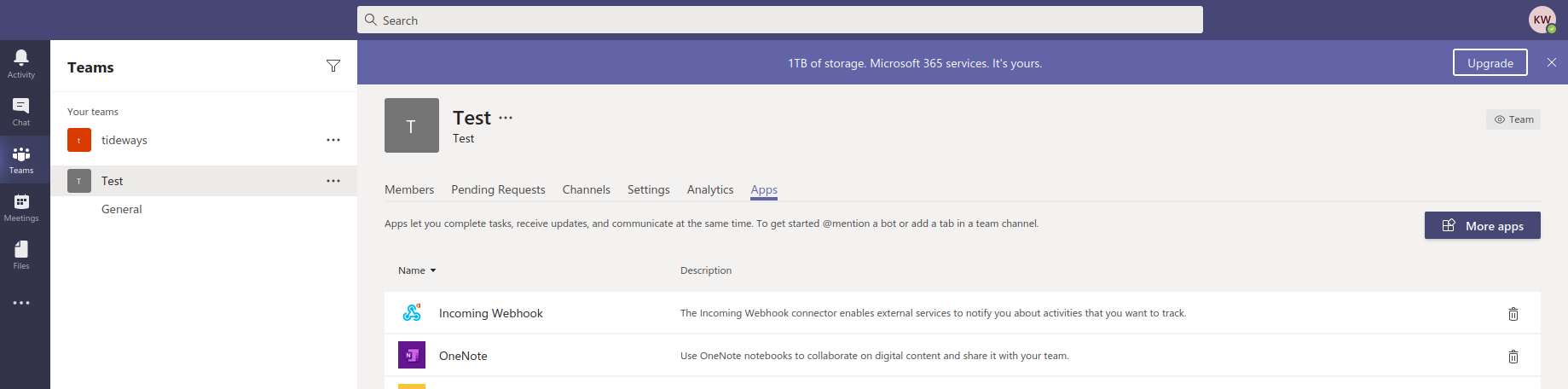Delete the Incoming Webhook app
This screenshot has width=1568, height=389.
[1513, 314]
